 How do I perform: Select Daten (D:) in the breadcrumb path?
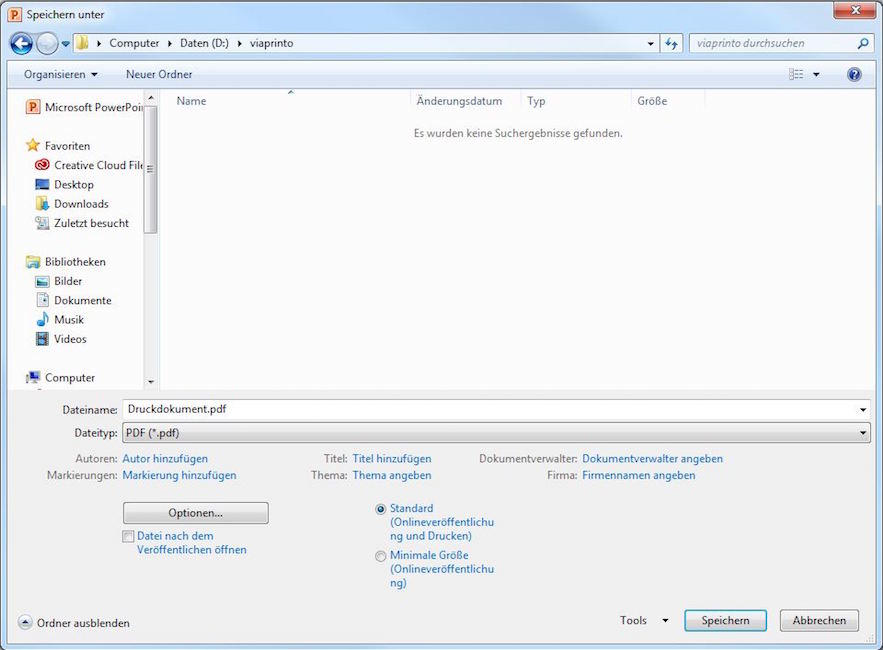pyautogui.click(x=204, y=43)
